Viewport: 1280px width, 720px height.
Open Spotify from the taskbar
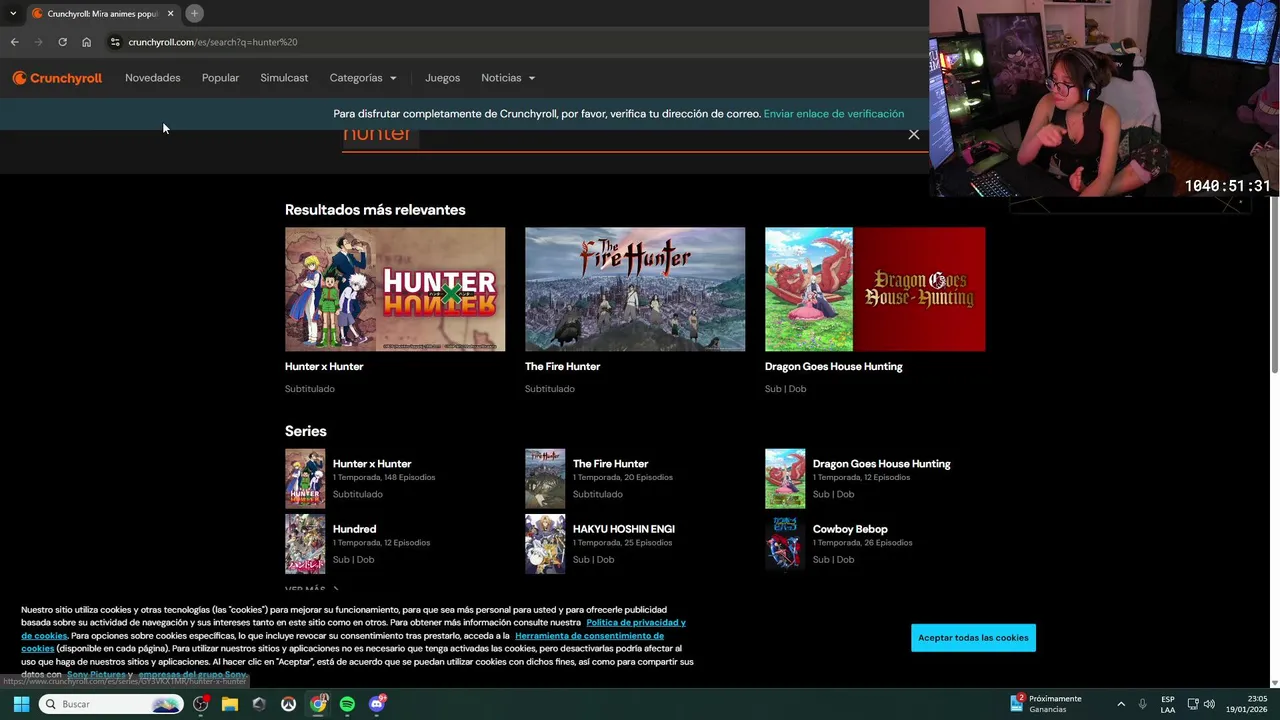[347, 704]
